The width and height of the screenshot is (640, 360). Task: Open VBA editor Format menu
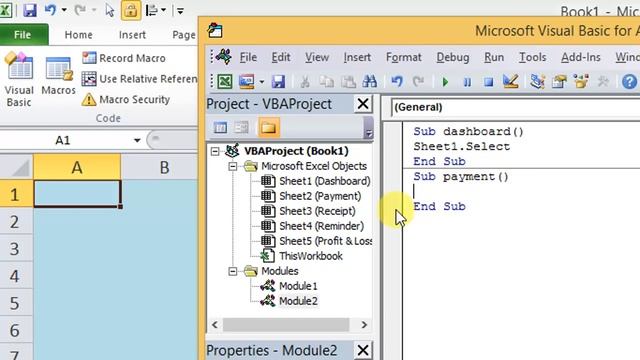coord(404,58)
